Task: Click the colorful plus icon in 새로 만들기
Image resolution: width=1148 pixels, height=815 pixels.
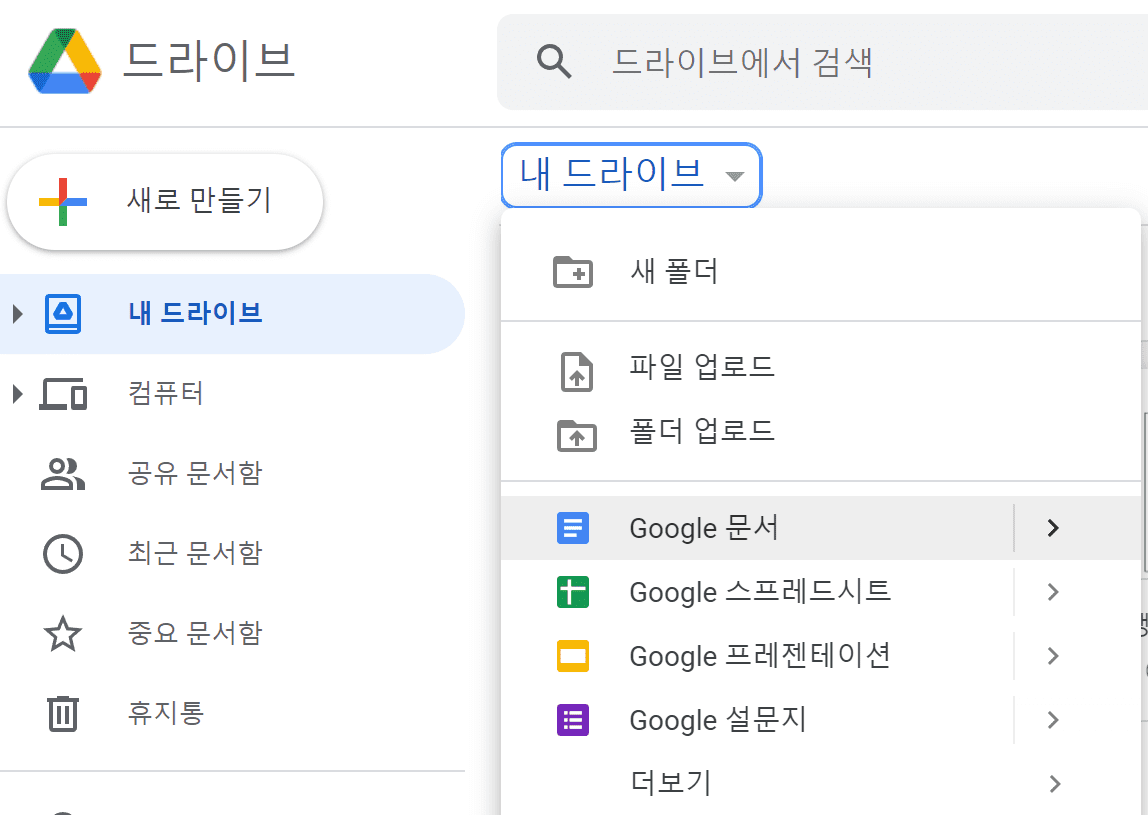Action: 63,201
